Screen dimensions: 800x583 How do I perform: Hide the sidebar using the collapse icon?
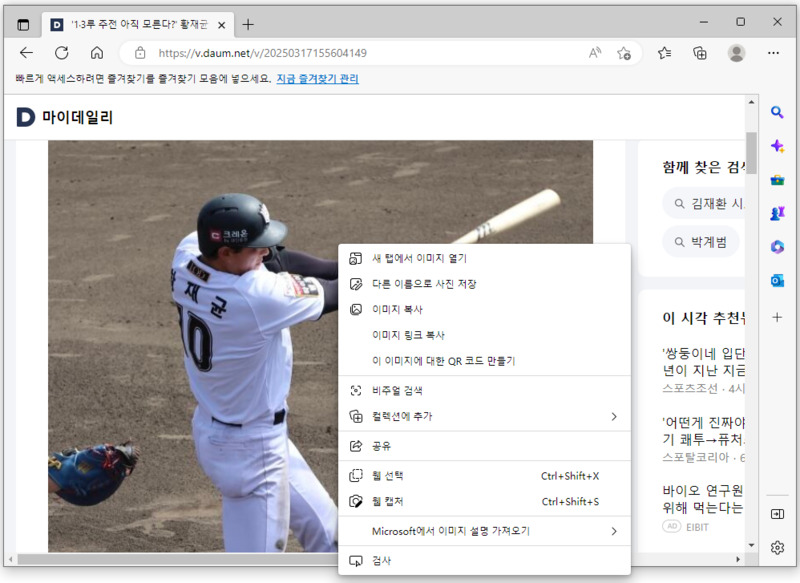coord(777,513)
